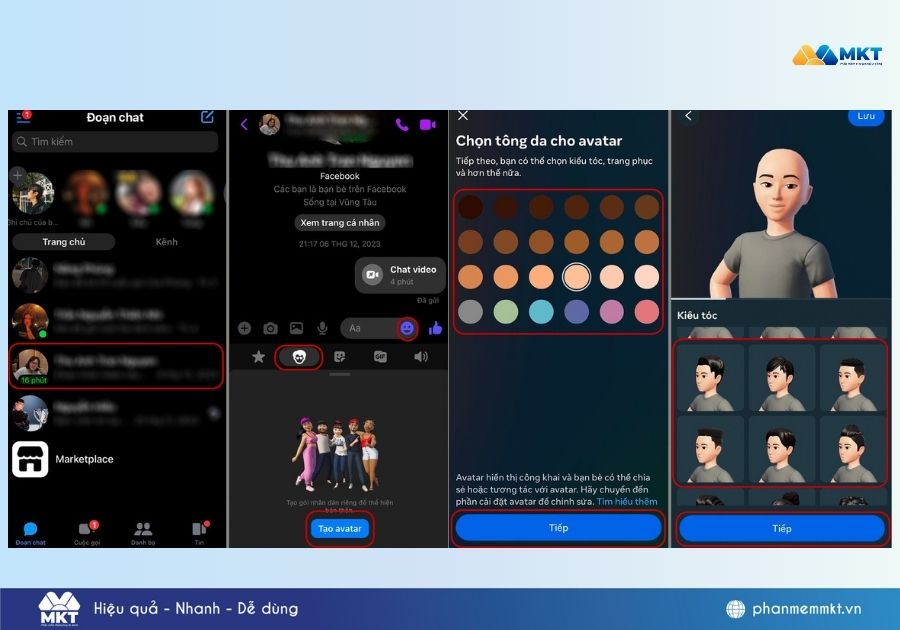Open the menu icon with notification badge

click(24, 117)
